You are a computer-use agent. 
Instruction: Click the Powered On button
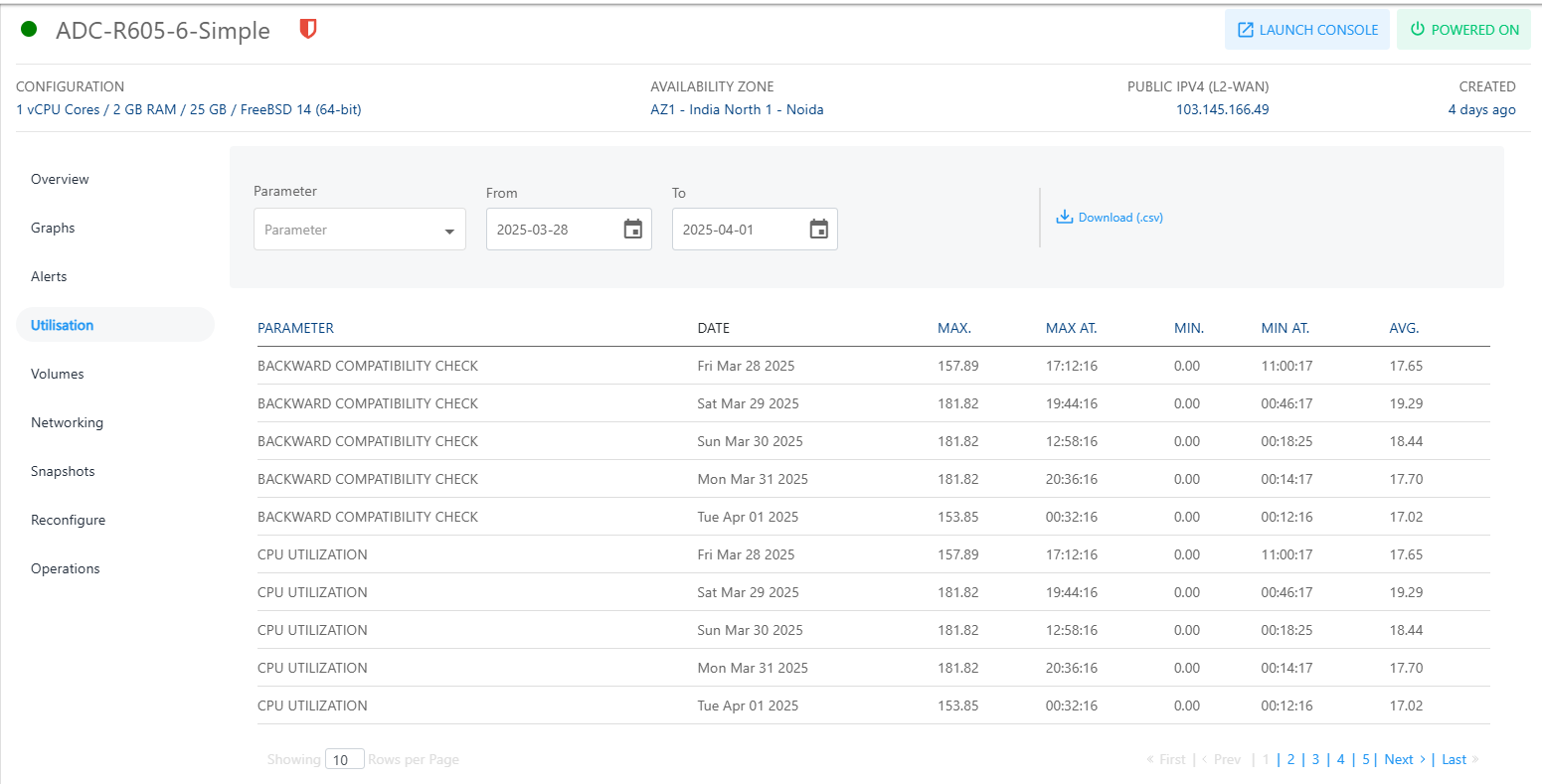click(x=1463, y=30)
